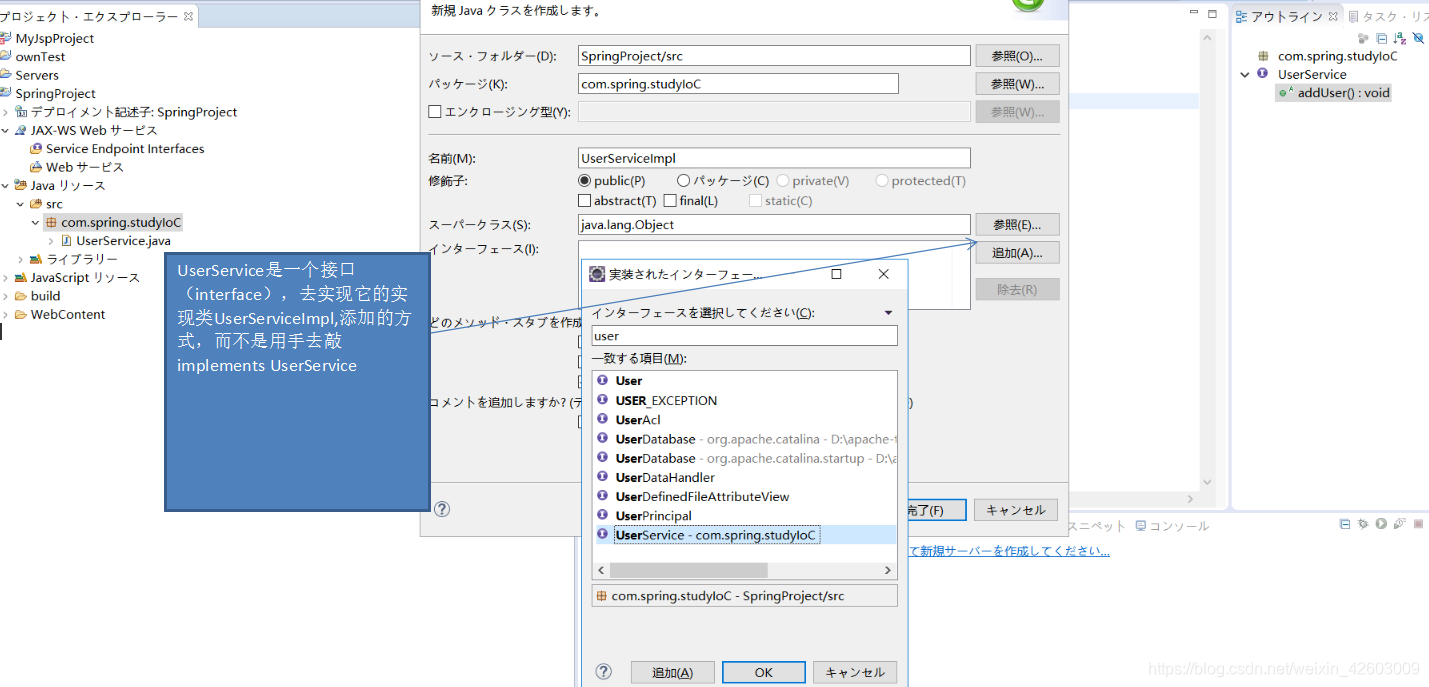Click the start server in profile mode icon
Screen dimensions: 1429x687
[x=1399, y=524]
